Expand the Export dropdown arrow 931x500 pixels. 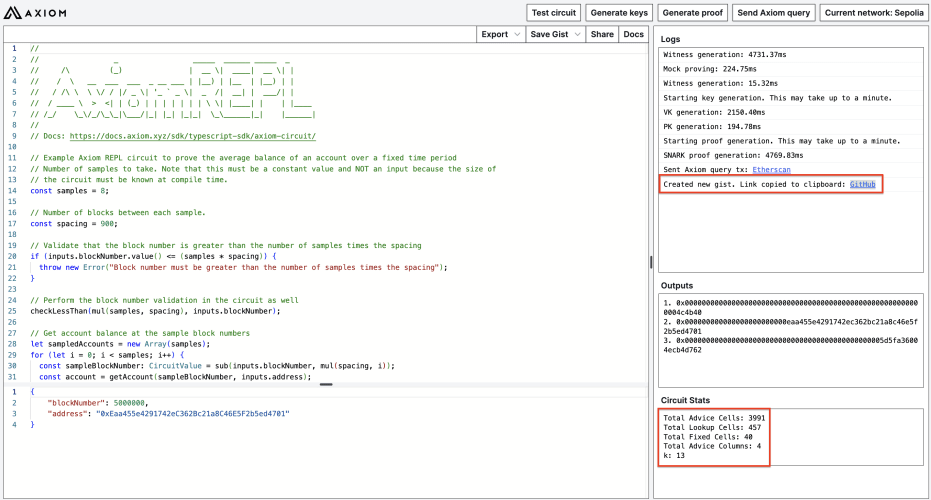(517, 34)
